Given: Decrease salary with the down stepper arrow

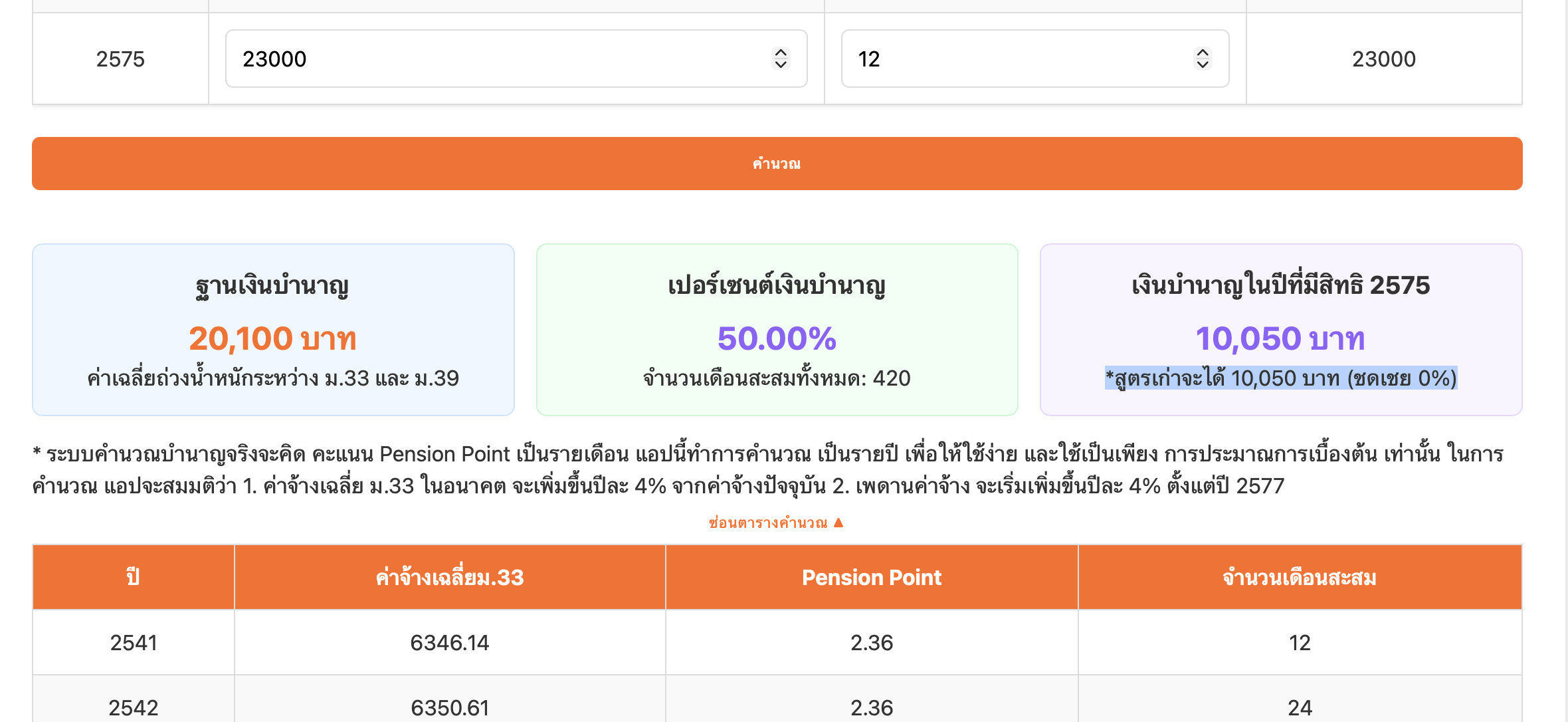Looking at the screenshot, I should (x=781, y=64).
